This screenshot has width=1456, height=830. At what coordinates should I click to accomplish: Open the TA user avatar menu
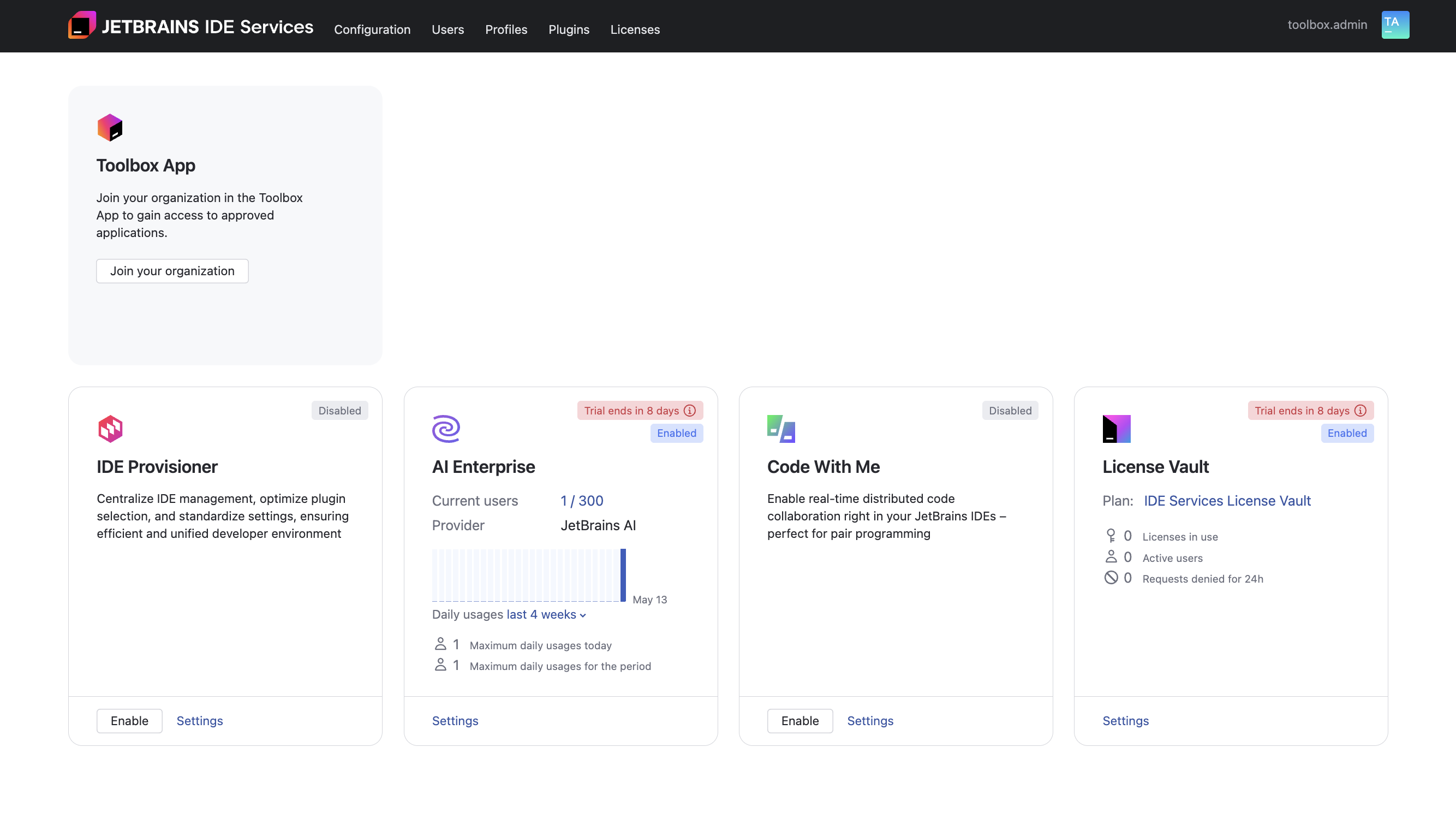pos(1395,25)
